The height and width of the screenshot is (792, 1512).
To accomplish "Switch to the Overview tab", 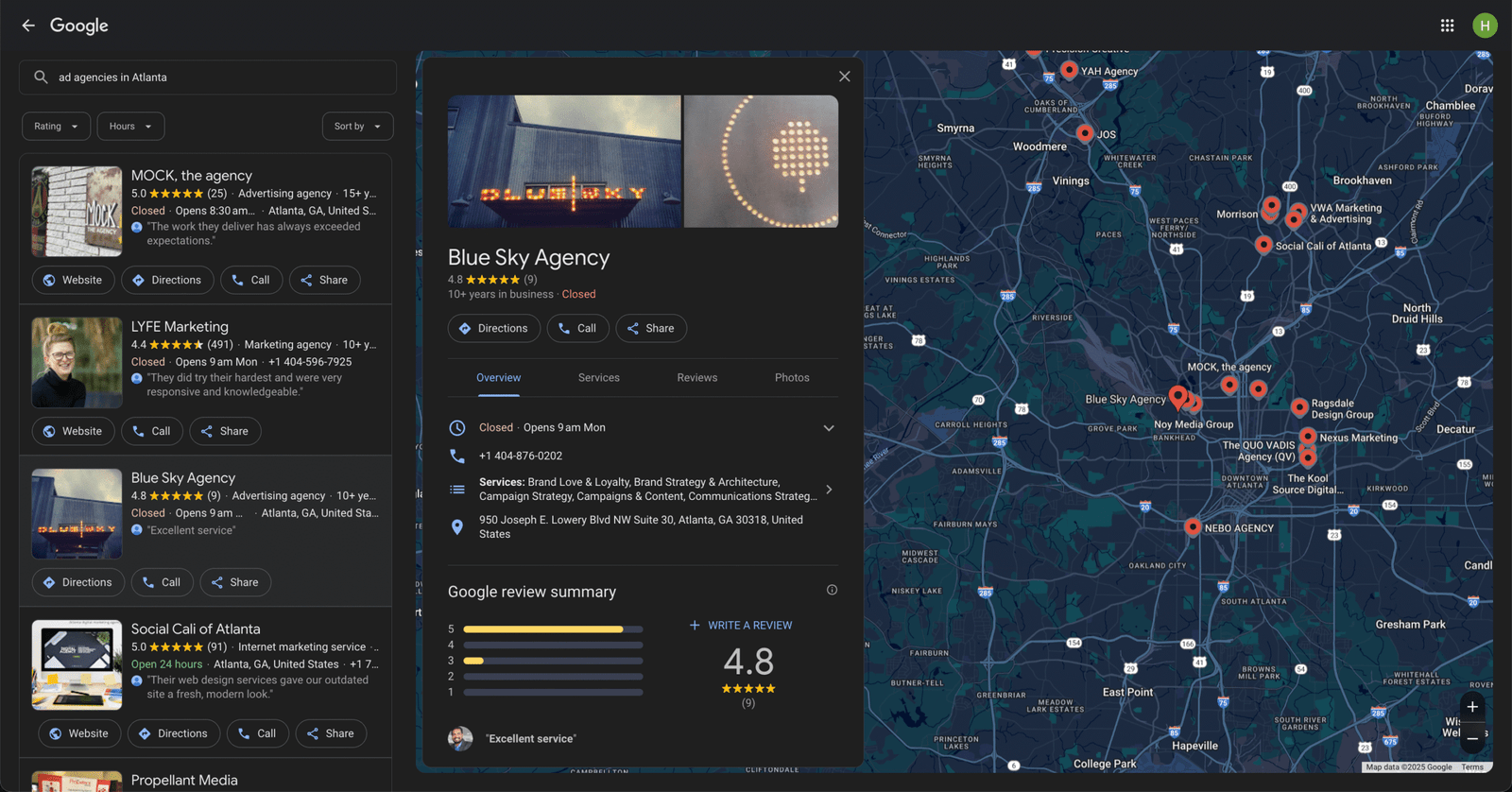I will pos(498,378).
